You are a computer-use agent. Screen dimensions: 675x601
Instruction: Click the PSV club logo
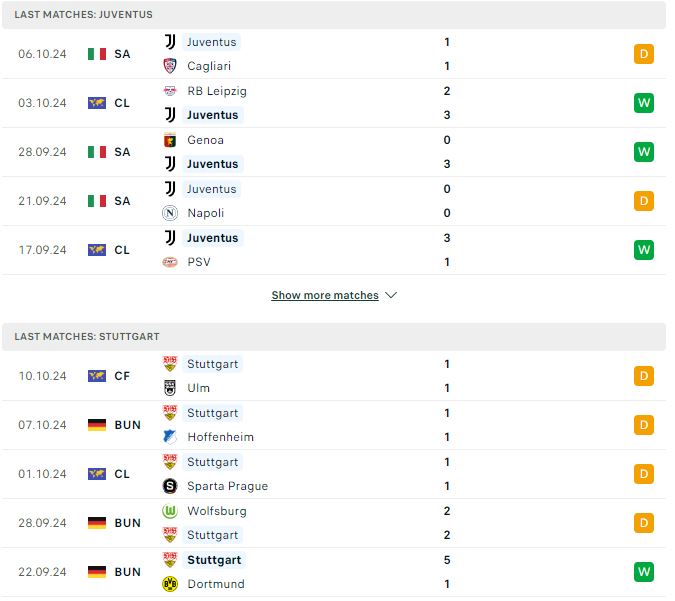pyautogui.click(x=170, y=262)
